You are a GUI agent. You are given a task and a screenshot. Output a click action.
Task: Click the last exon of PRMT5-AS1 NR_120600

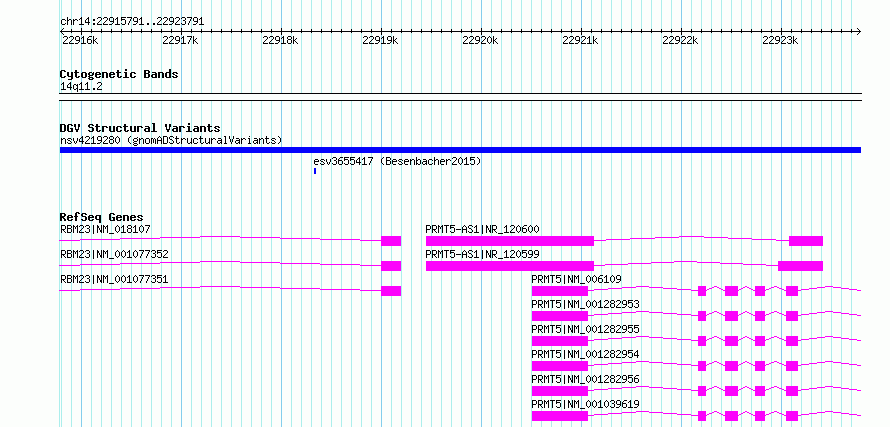point(806,241)
